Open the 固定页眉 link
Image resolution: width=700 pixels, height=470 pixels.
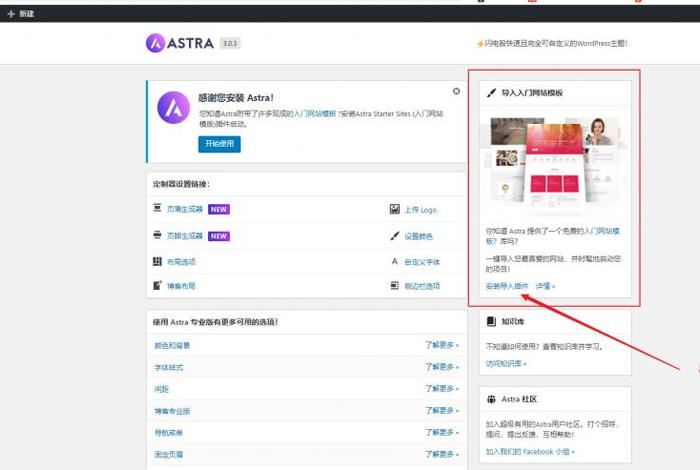click(x=169, y=454)
